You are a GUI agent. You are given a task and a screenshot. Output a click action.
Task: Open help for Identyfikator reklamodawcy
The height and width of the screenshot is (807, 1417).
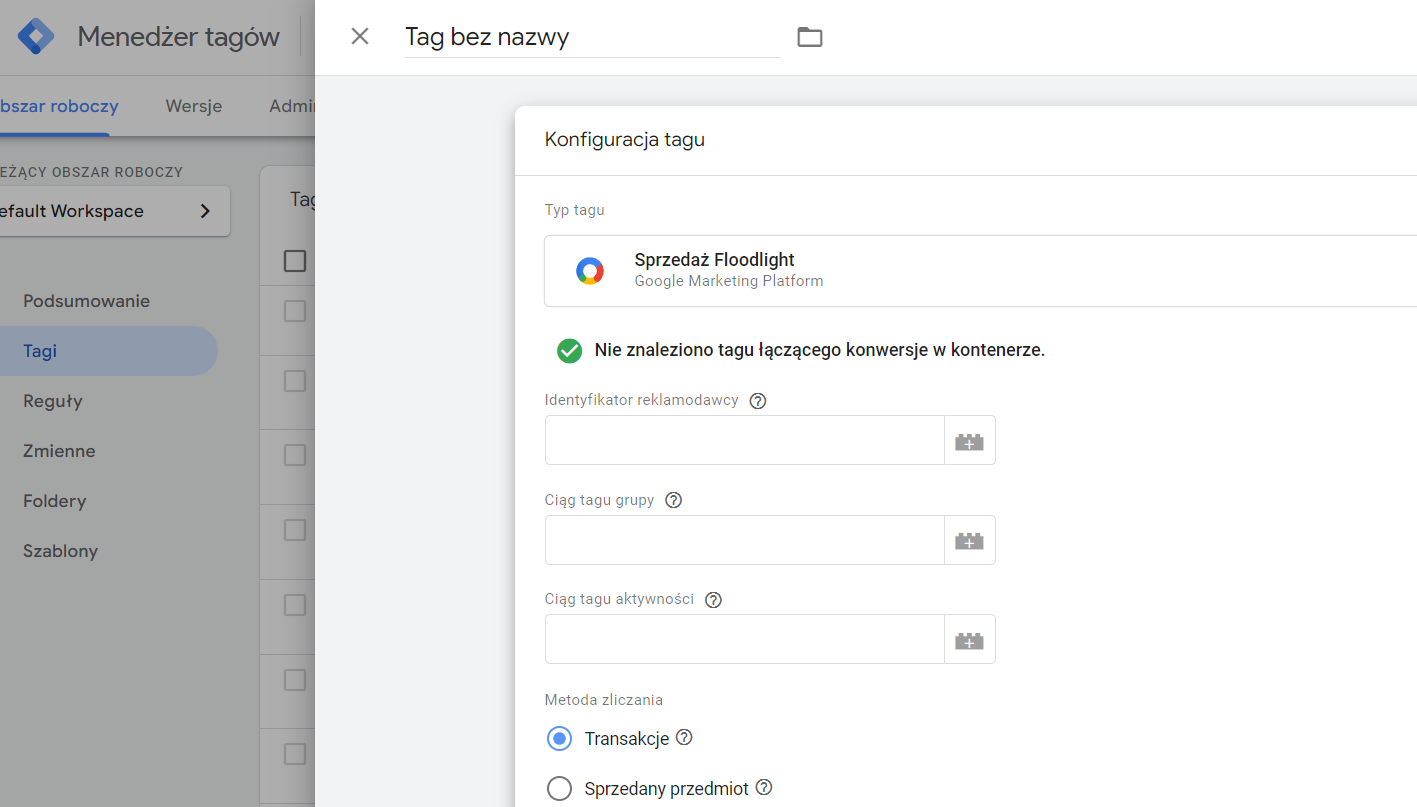pyautogui.click(x=758, y=401)
